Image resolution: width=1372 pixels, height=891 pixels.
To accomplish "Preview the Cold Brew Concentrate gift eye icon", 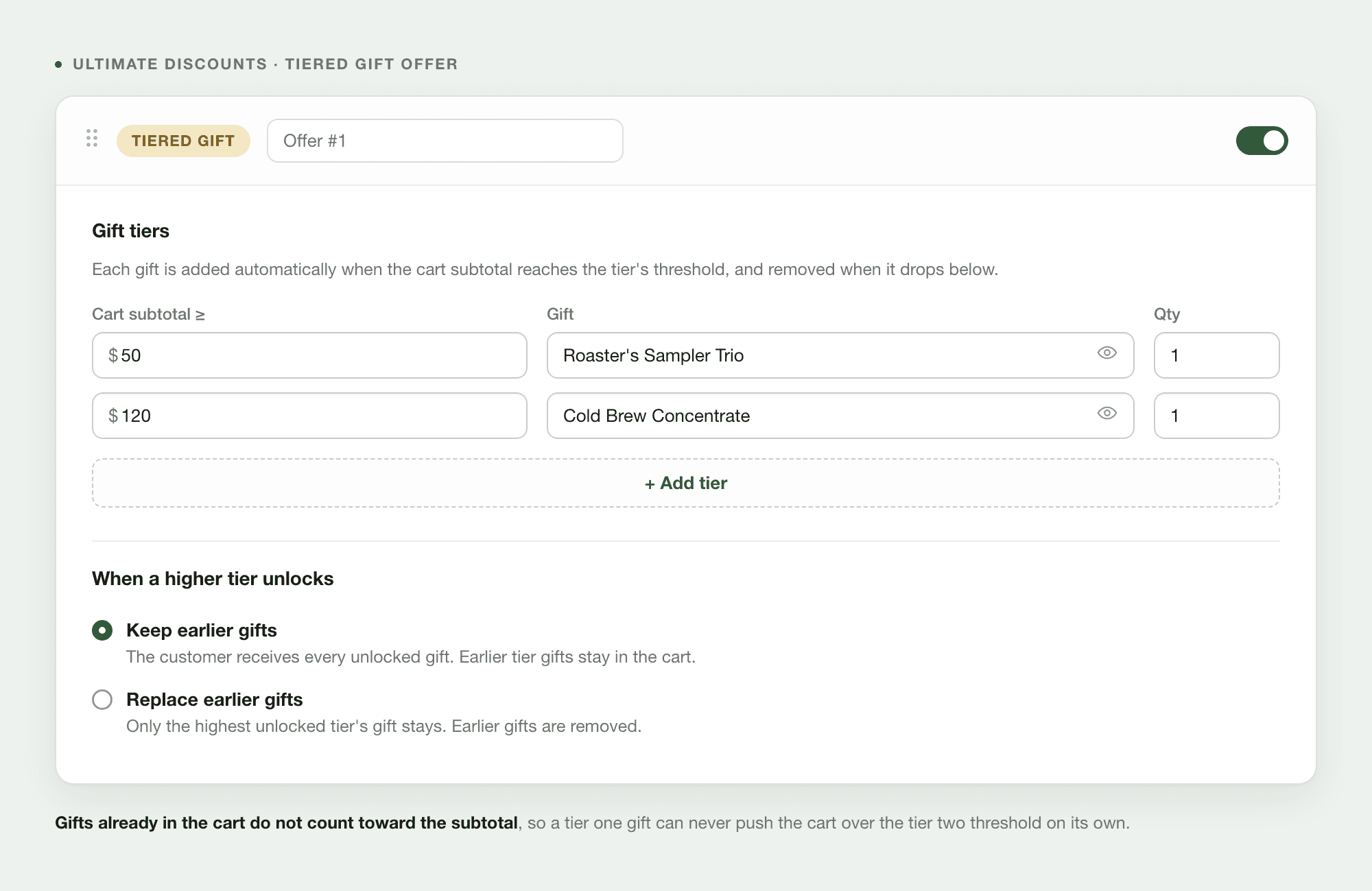I will [1107, 414].
